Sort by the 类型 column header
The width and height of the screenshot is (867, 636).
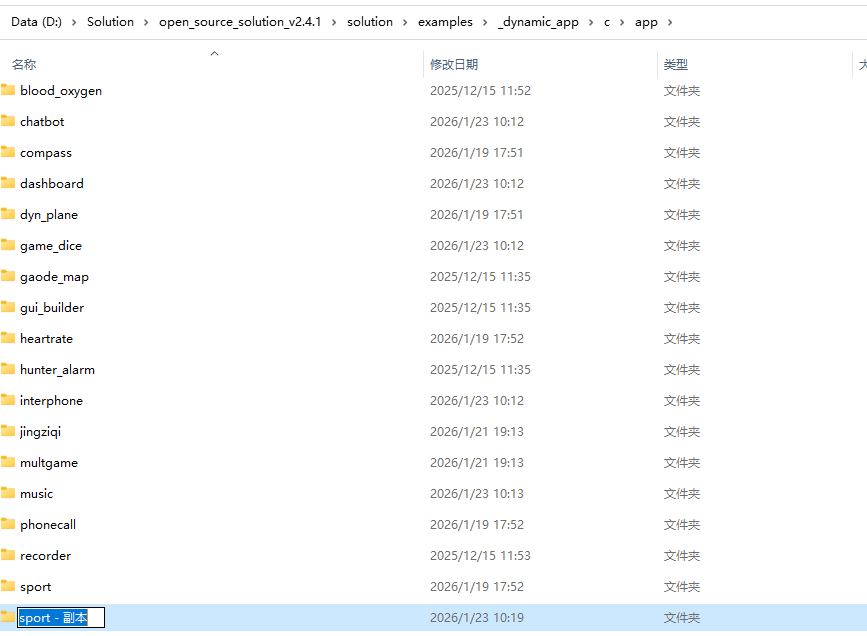click(x=676, y=65)
